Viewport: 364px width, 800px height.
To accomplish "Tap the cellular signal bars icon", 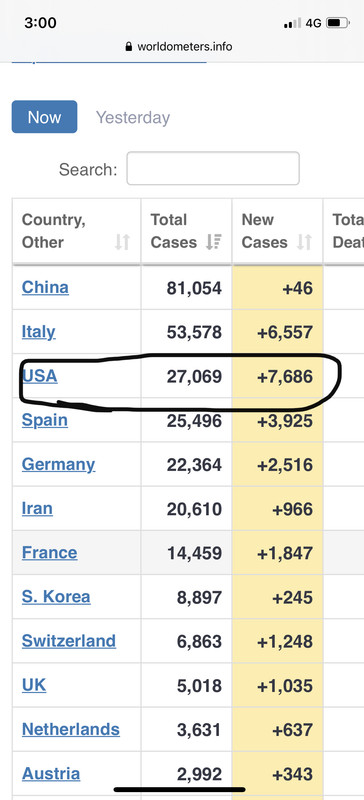I will tap(292, 23).
